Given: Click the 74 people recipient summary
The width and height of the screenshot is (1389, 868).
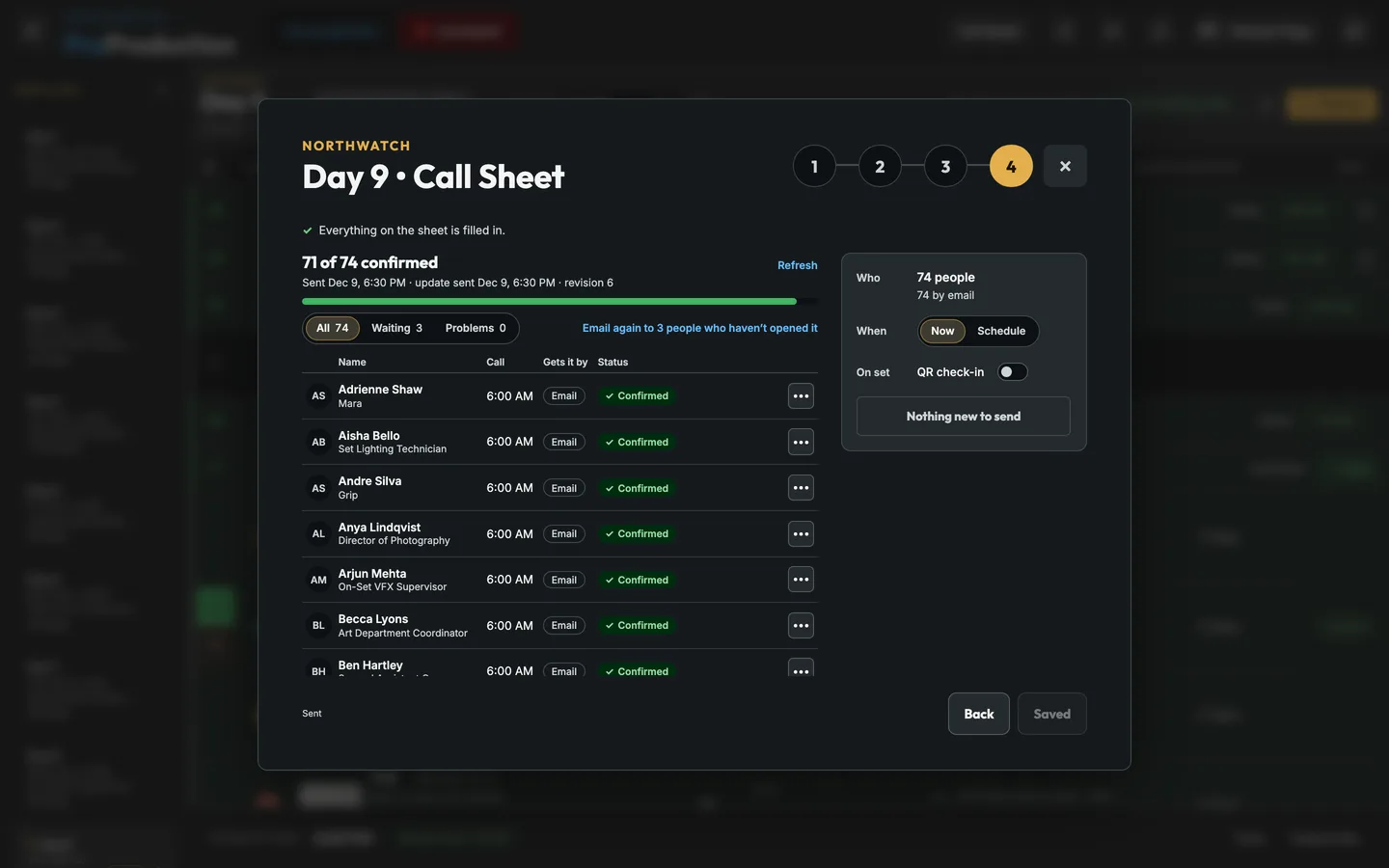Looking at the screenshot, I should coord(945,278).
